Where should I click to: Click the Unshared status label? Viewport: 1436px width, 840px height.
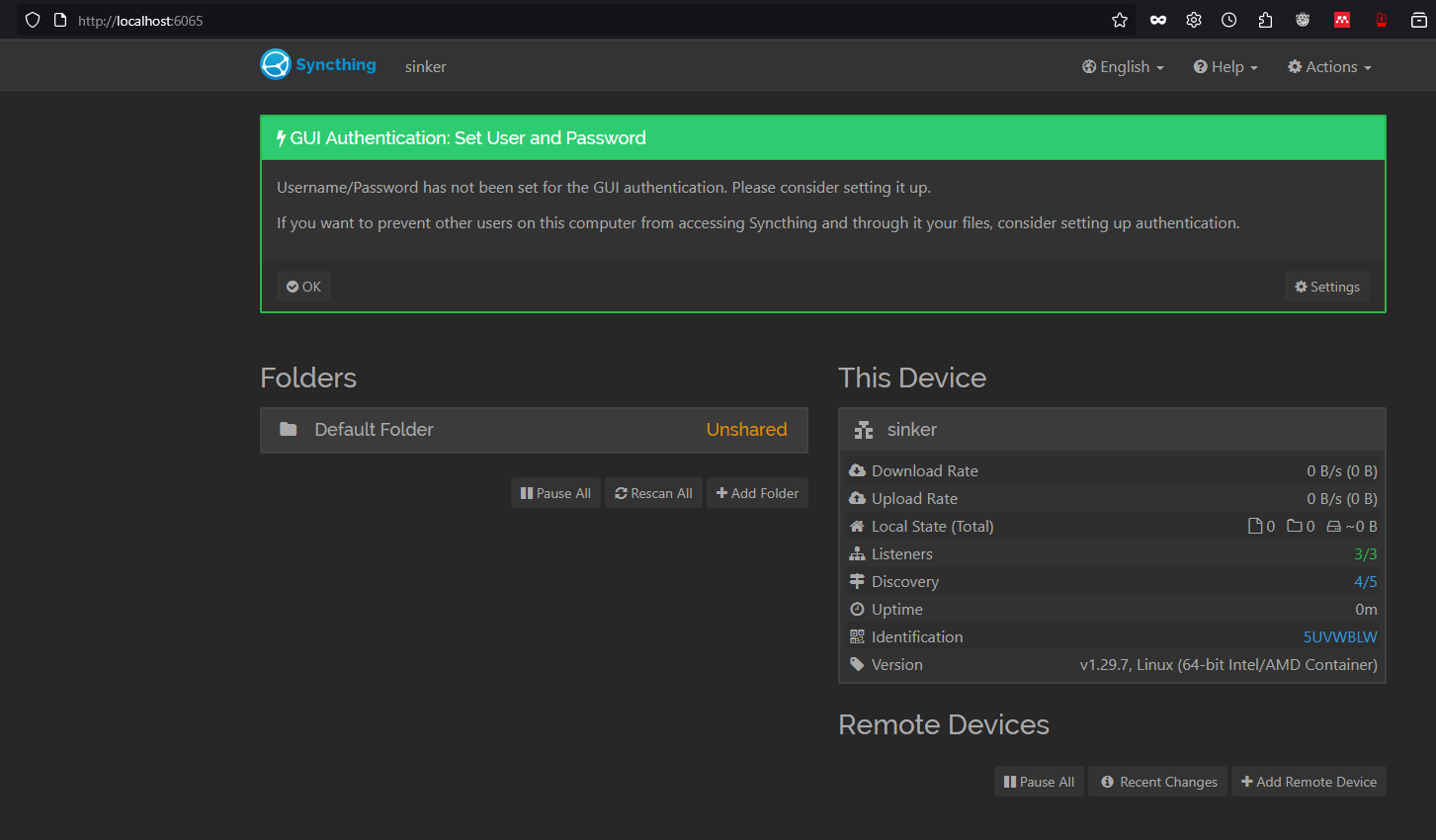(x=746, y=430)
